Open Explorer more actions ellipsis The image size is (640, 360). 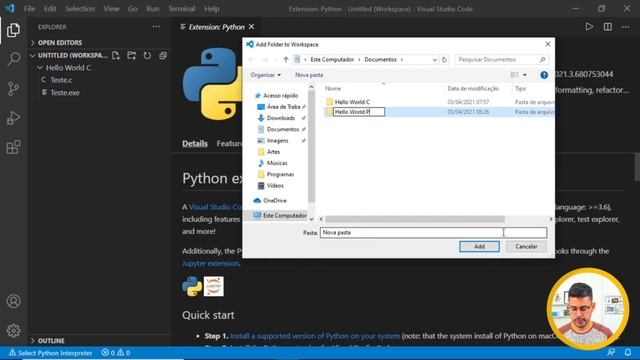pos(156,27)
